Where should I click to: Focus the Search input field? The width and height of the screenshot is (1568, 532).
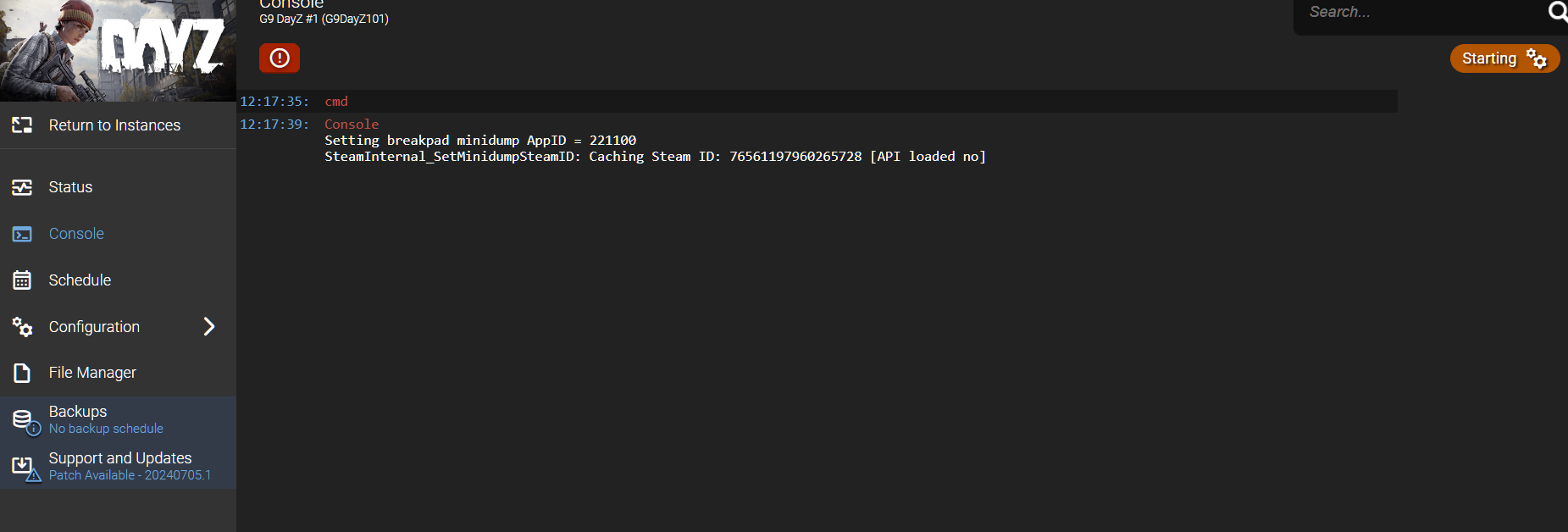tap(1423, 12)
